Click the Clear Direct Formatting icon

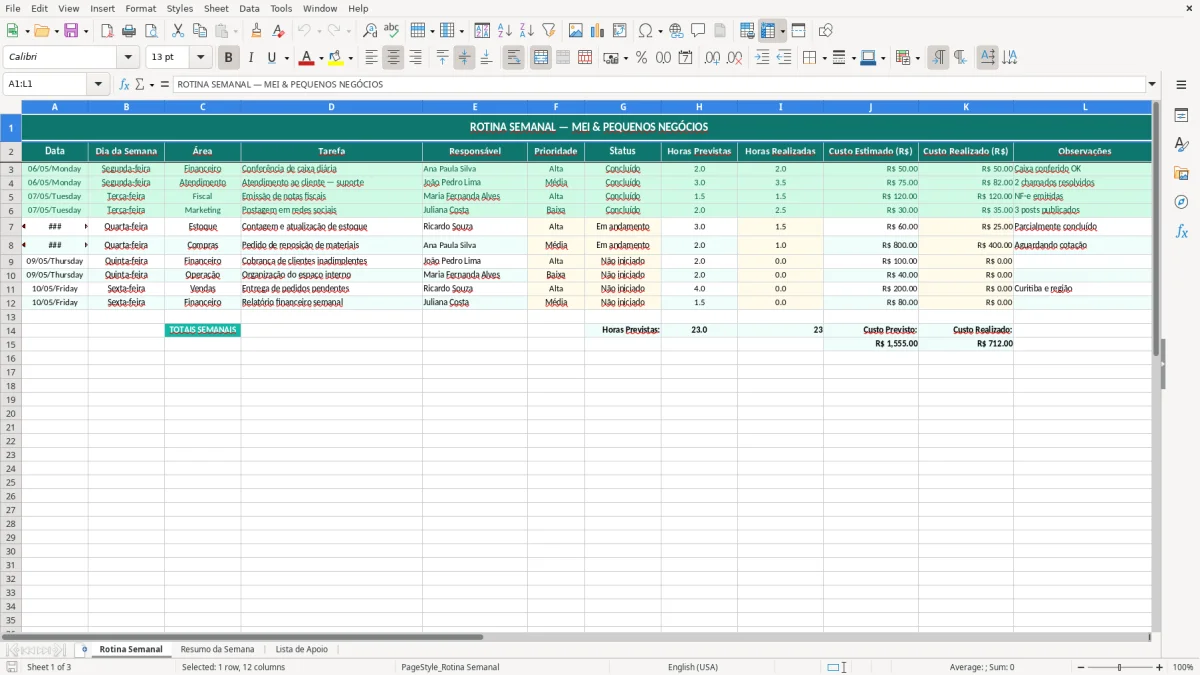point(279,31)
